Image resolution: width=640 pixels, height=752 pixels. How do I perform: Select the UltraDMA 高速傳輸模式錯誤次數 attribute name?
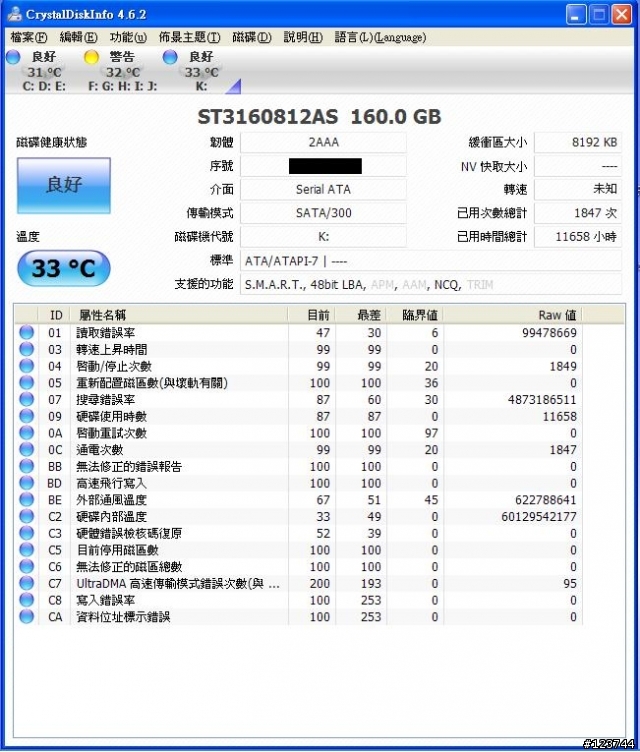[178, 584]
